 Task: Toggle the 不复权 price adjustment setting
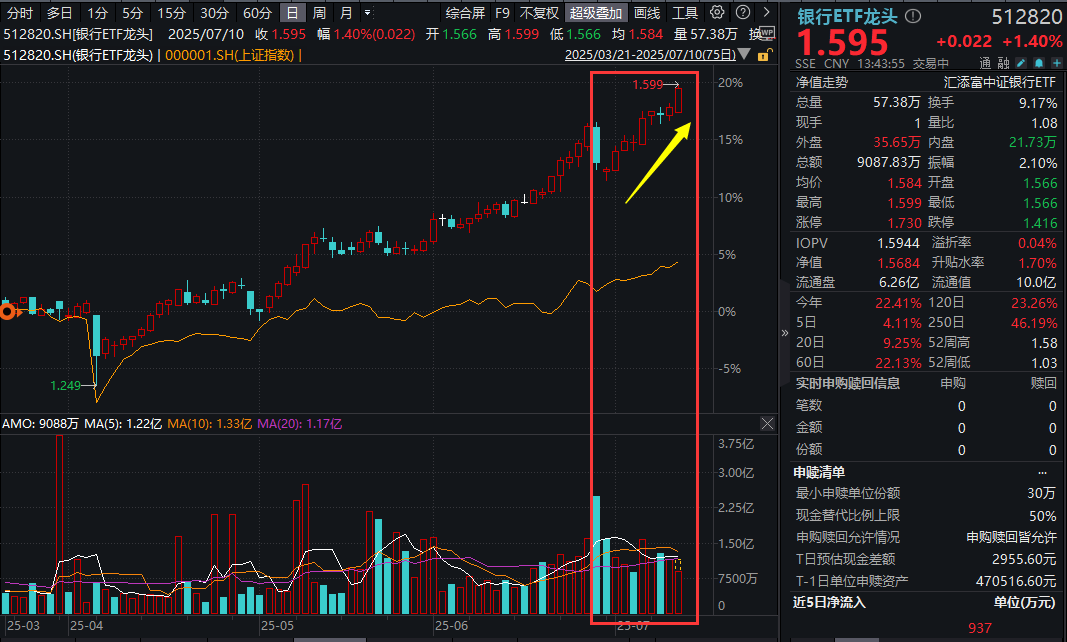(537, 12)
